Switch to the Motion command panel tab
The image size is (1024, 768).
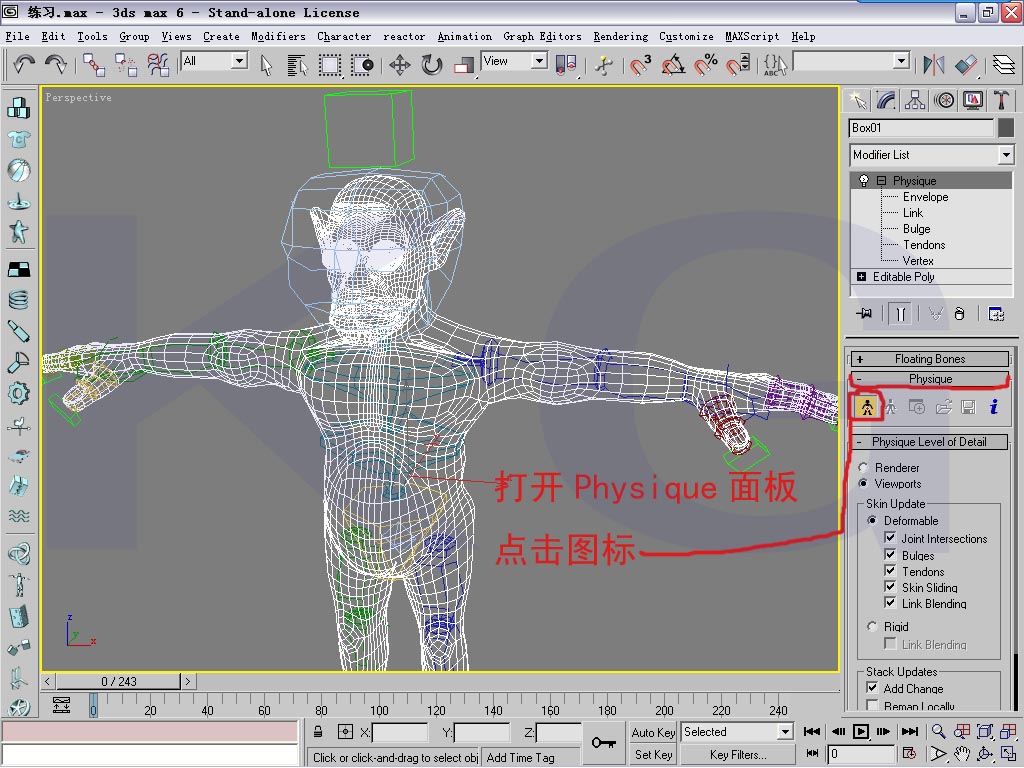click(944, 100)
